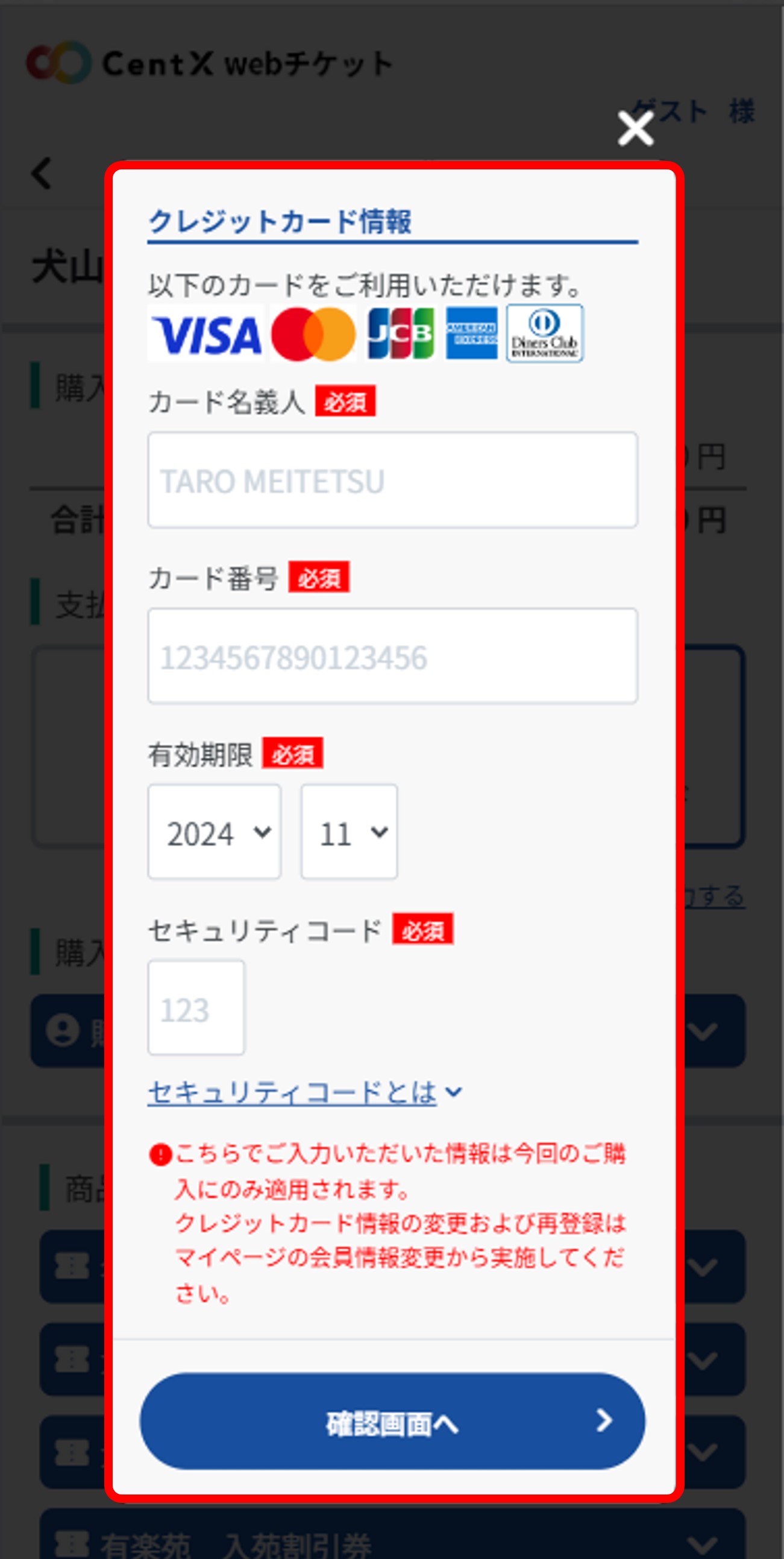The image size is (784, 1559).
Task: Click the Mastercard logo
Action: [x=313, y=334]
